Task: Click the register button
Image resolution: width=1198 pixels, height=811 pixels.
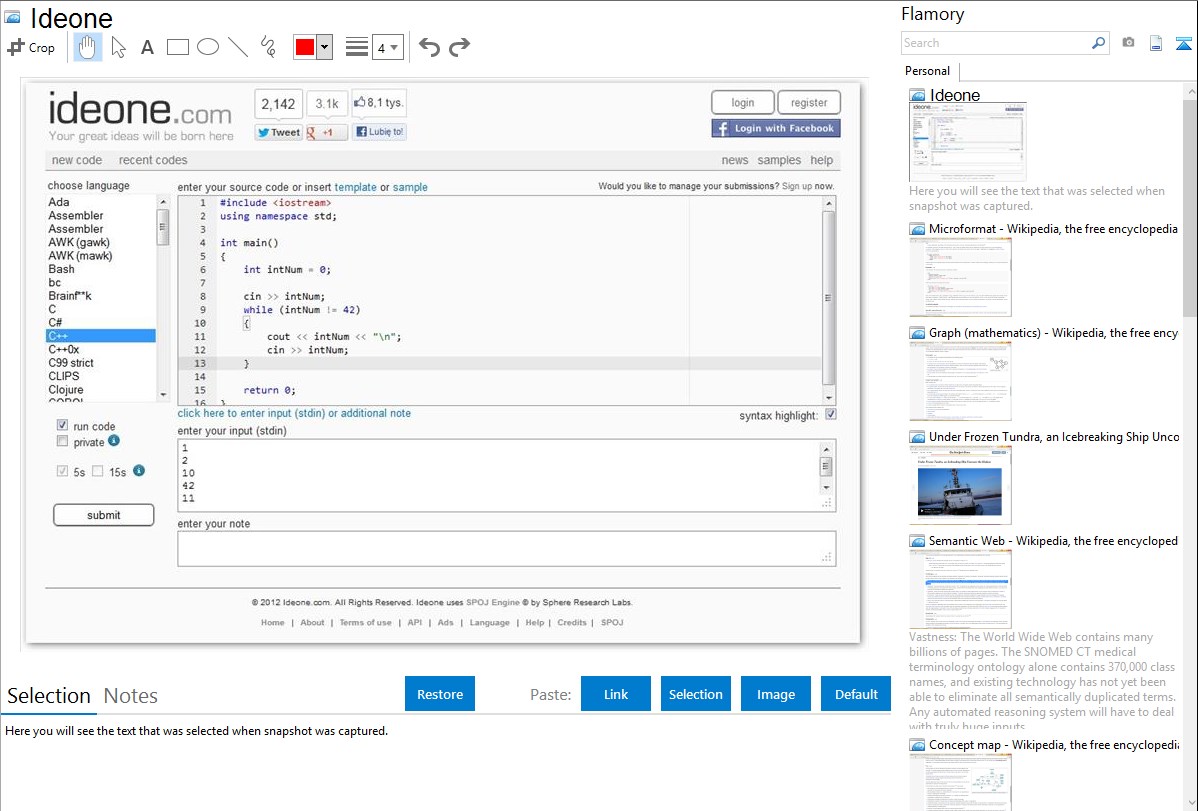Action: (809, 102)
